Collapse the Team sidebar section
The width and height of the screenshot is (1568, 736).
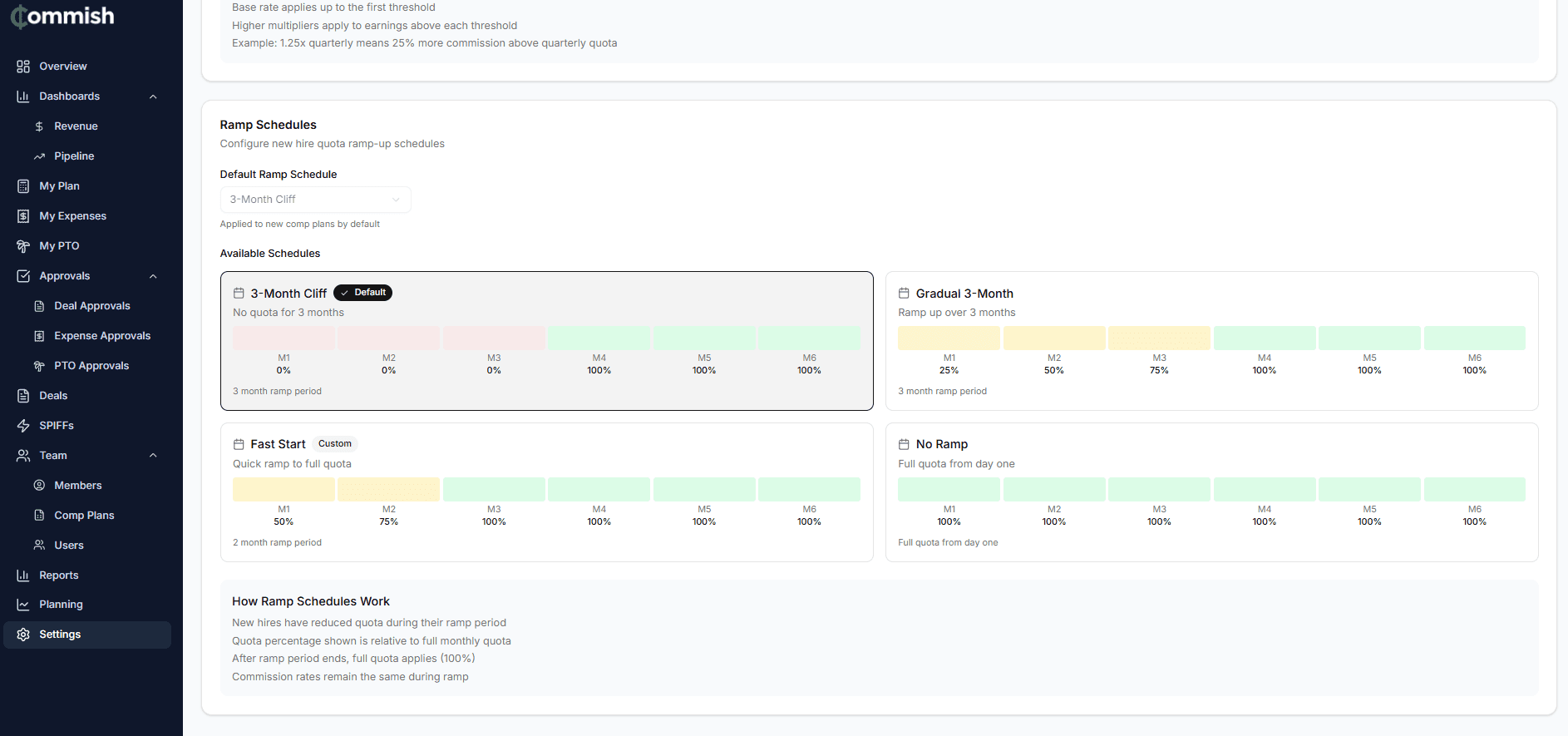153,456
